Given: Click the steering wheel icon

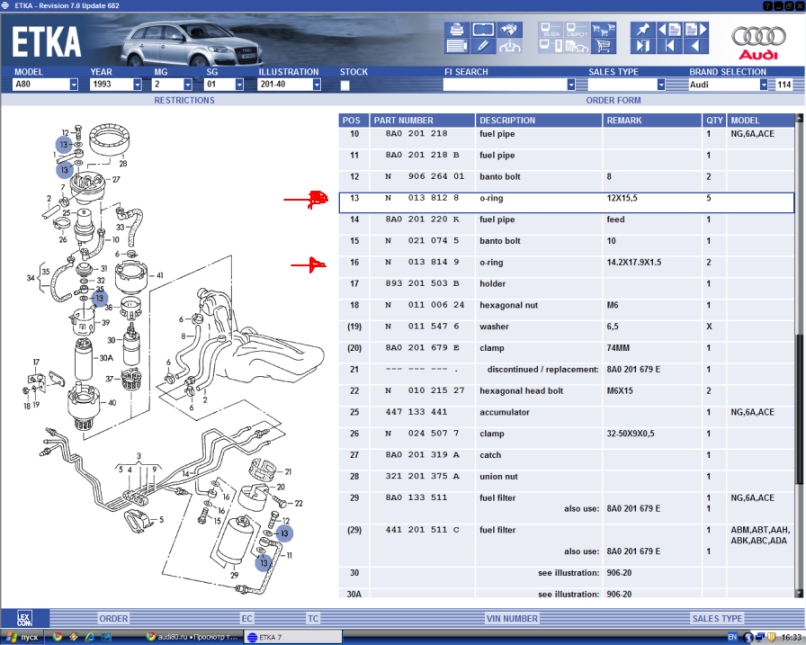Looking at the screenshot, I should pyautogui.click(x=509, y=46).
